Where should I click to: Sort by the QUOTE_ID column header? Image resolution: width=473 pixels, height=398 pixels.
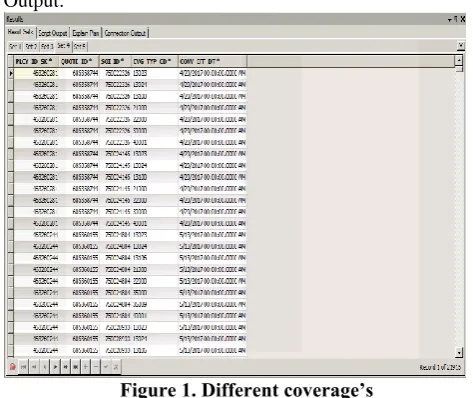(79, 61)
